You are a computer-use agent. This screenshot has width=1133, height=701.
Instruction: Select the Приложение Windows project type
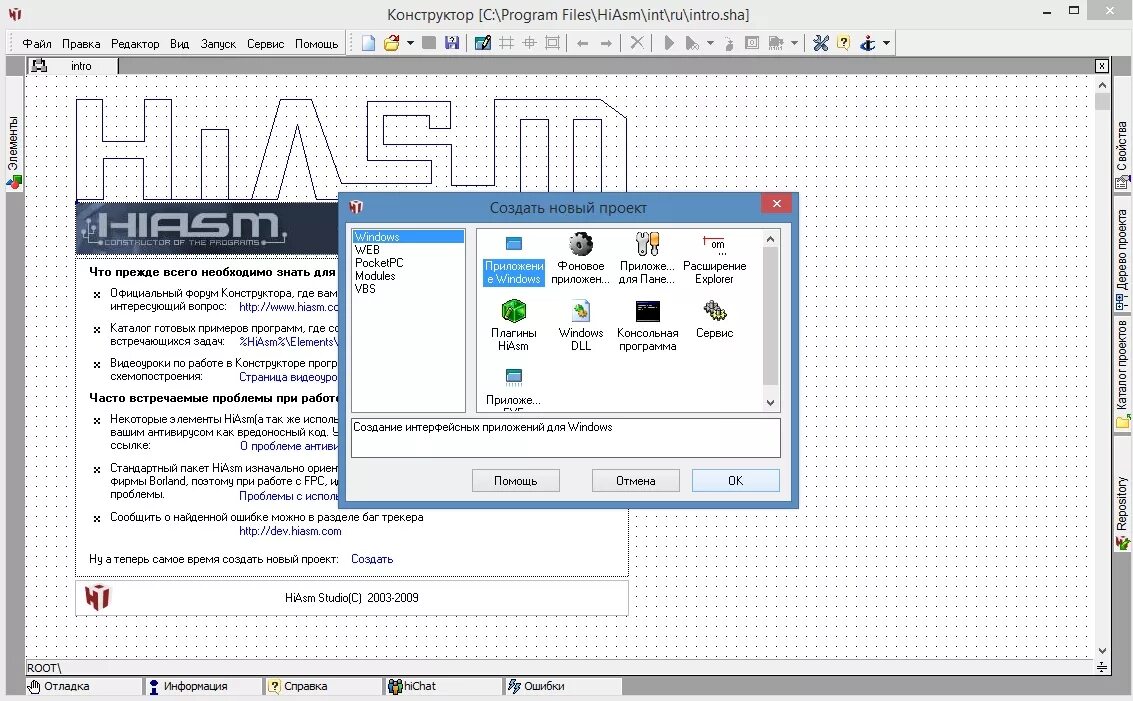[514, 259]
